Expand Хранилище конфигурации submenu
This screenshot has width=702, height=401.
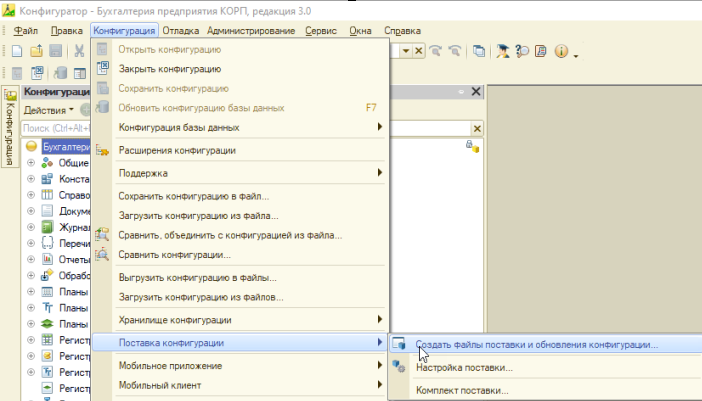(x=240, y=320)
